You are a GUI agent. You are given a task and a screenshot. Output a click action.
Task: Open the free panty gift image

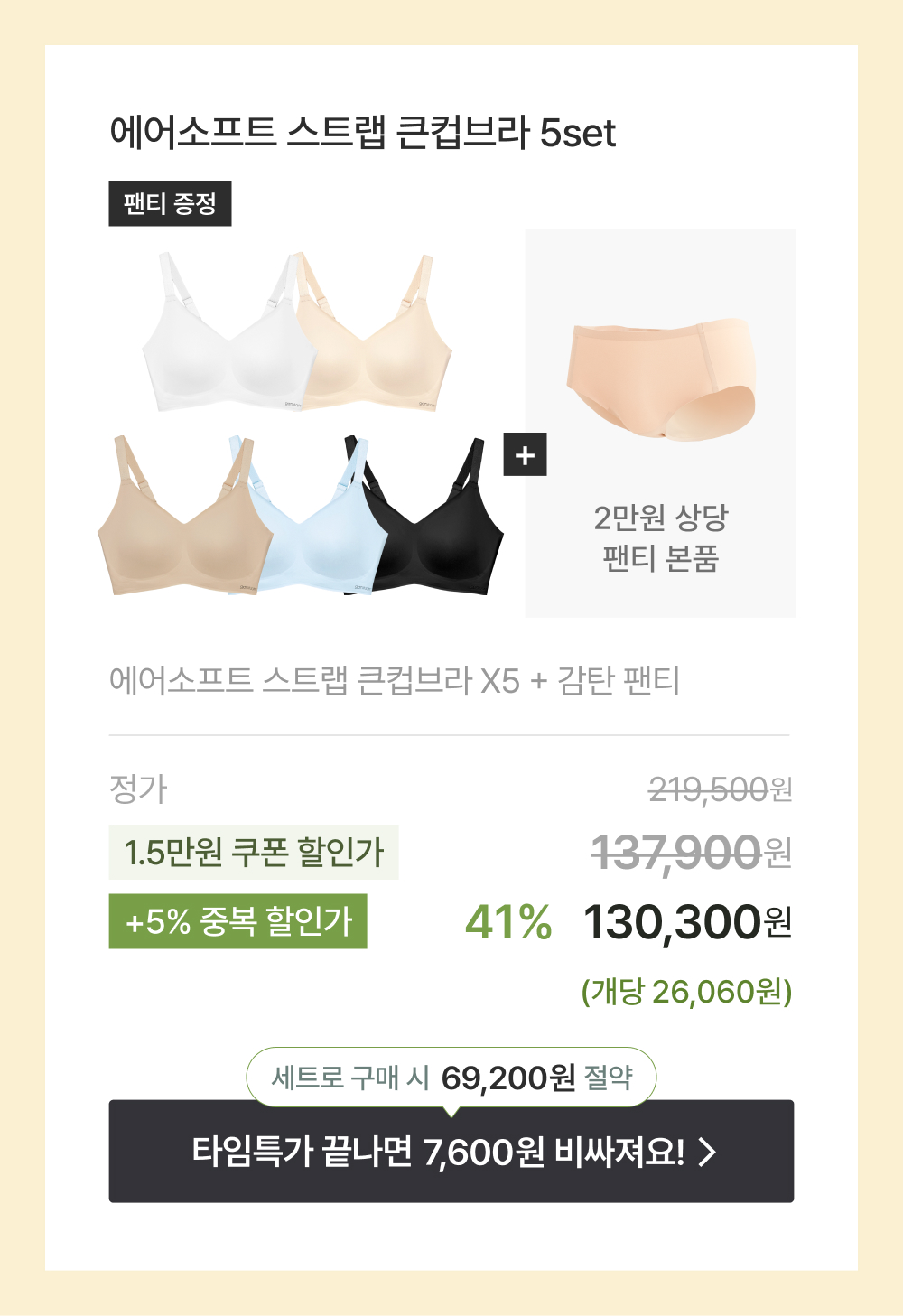coord(661,379)
